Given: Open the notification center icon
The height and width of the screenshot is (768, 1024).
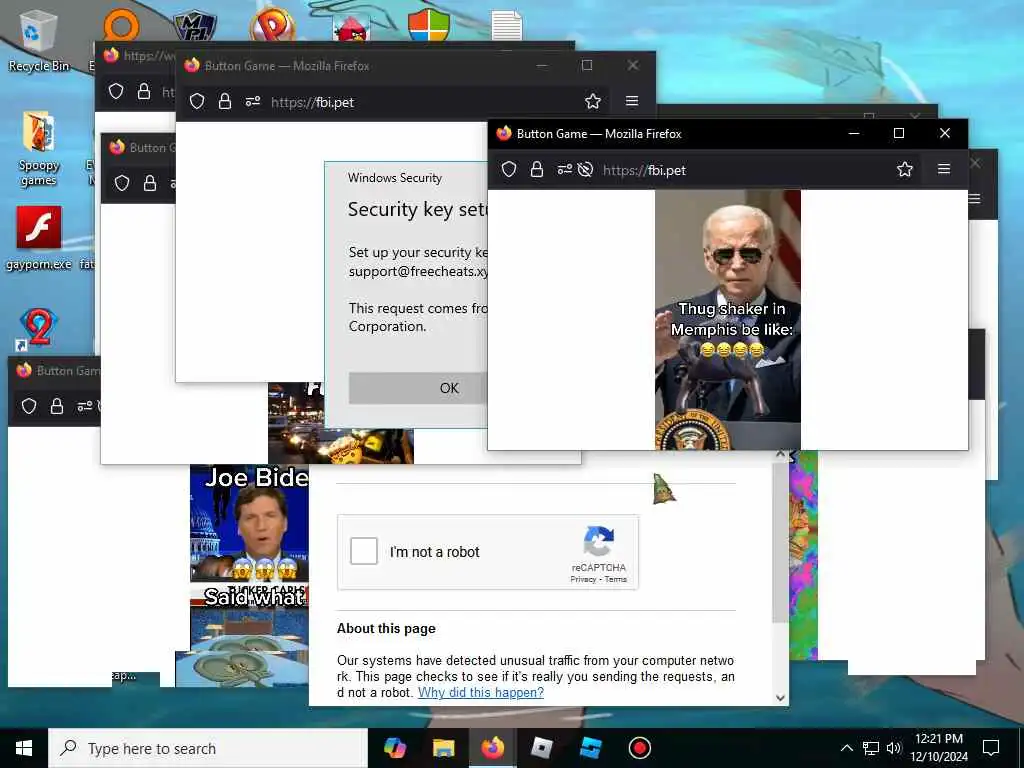Looking at the screenshot, I should point(991,748).
